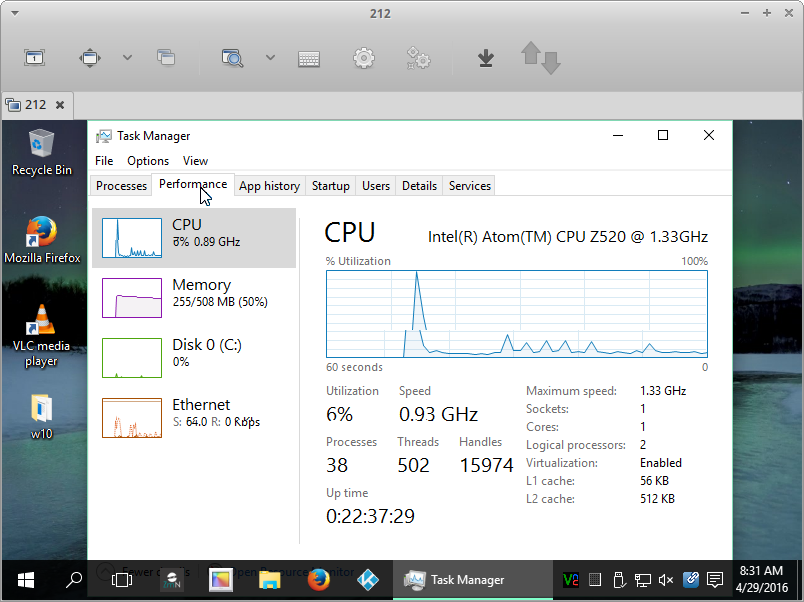This screenshot has width=804, height=602.
Task: Click the colorful picture app icon in the taskbar
Action: coord(220,580)
